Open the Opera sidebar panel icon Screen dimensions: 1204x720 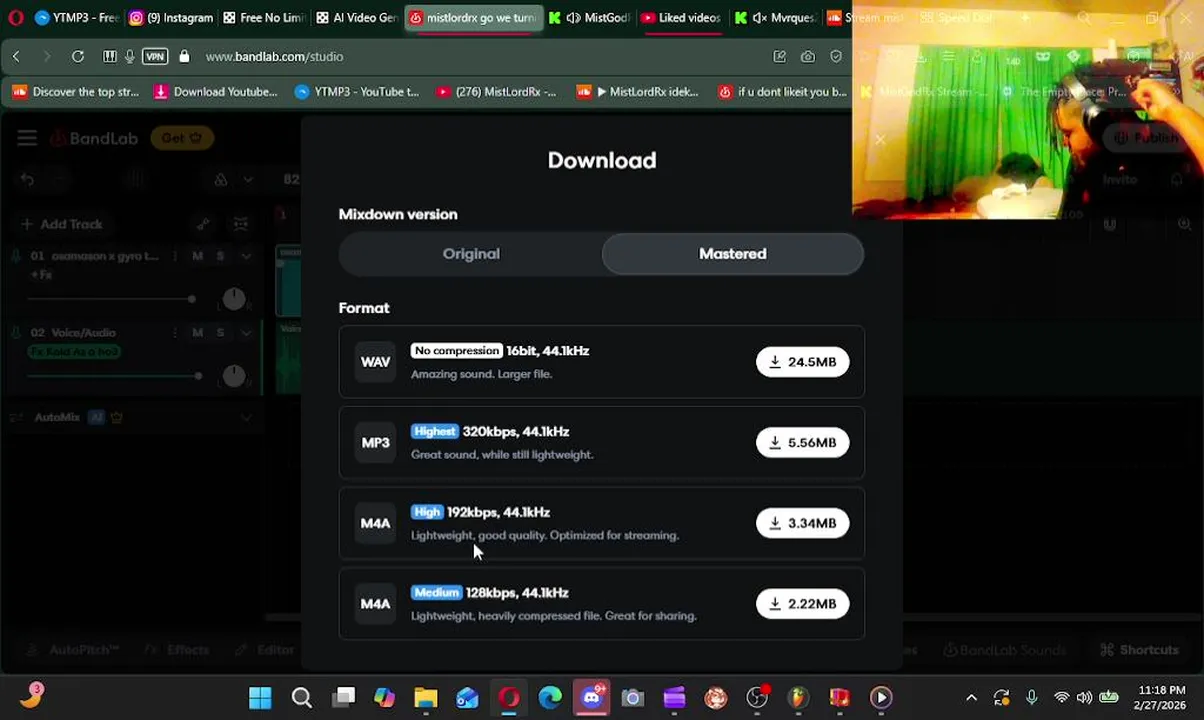(x=109, y=57)
